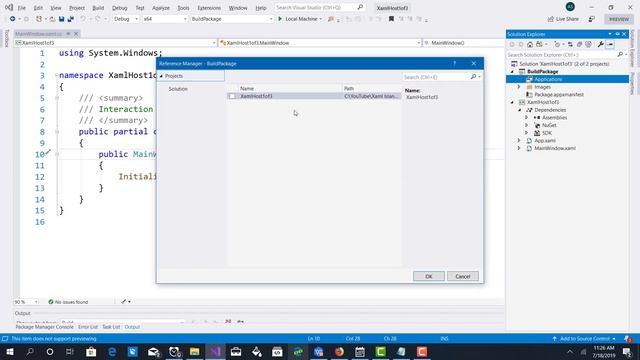Close the MainWindow.xaml.cs editor tab

tap(76, 33)
